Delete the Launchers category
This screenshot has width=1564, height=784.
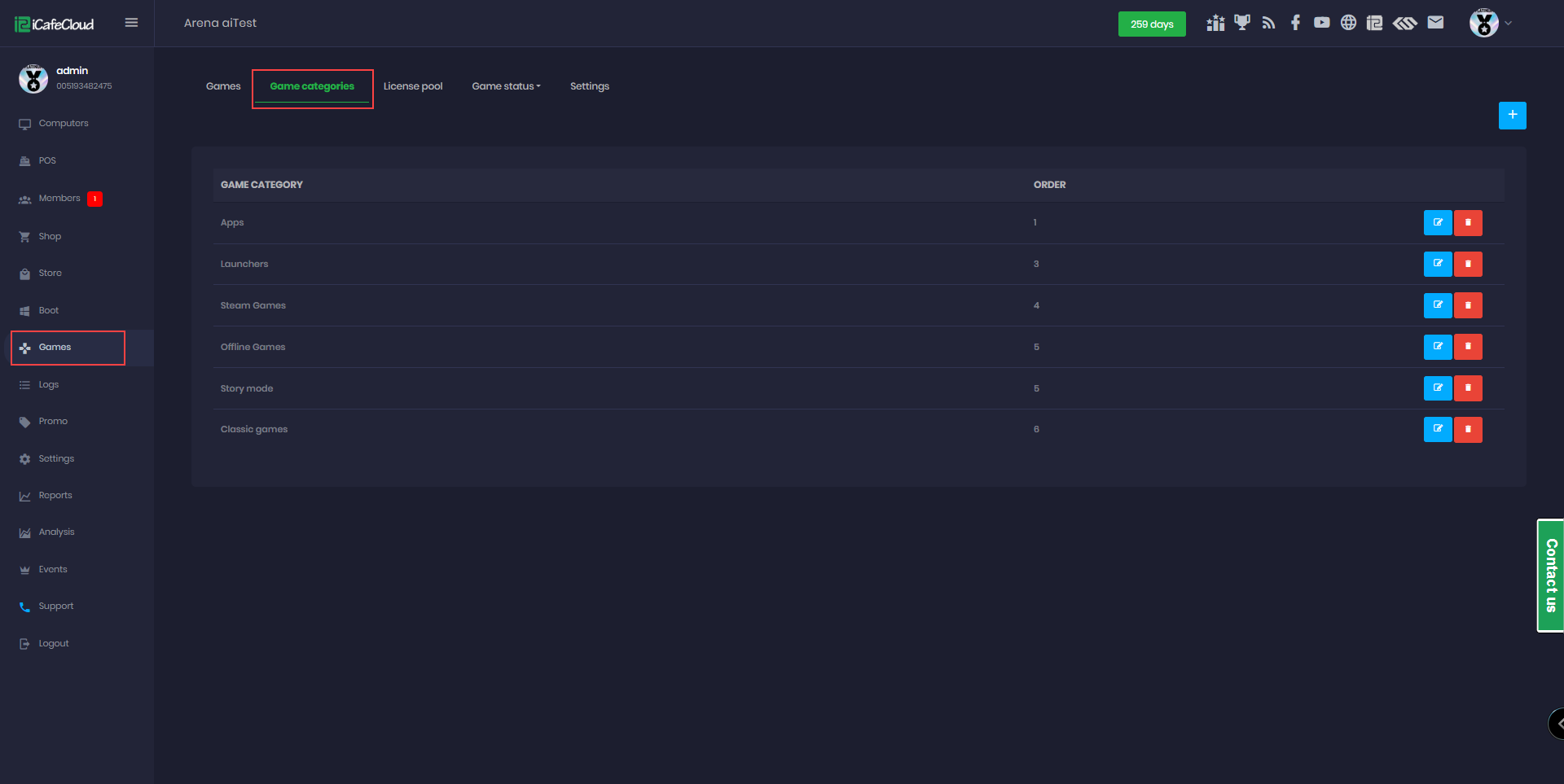point(1468,264)
